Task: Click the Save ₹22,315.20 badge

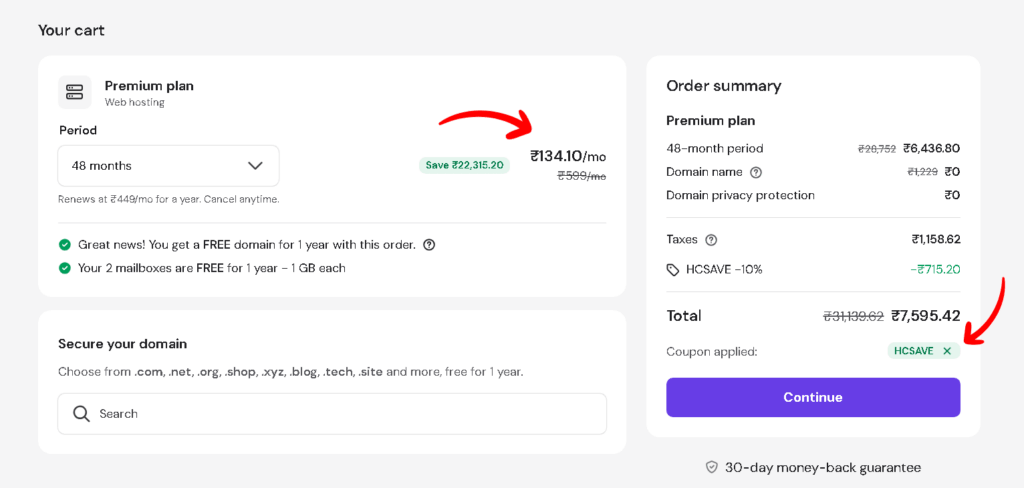Action: pyautogui.click(x=464, y=165)
